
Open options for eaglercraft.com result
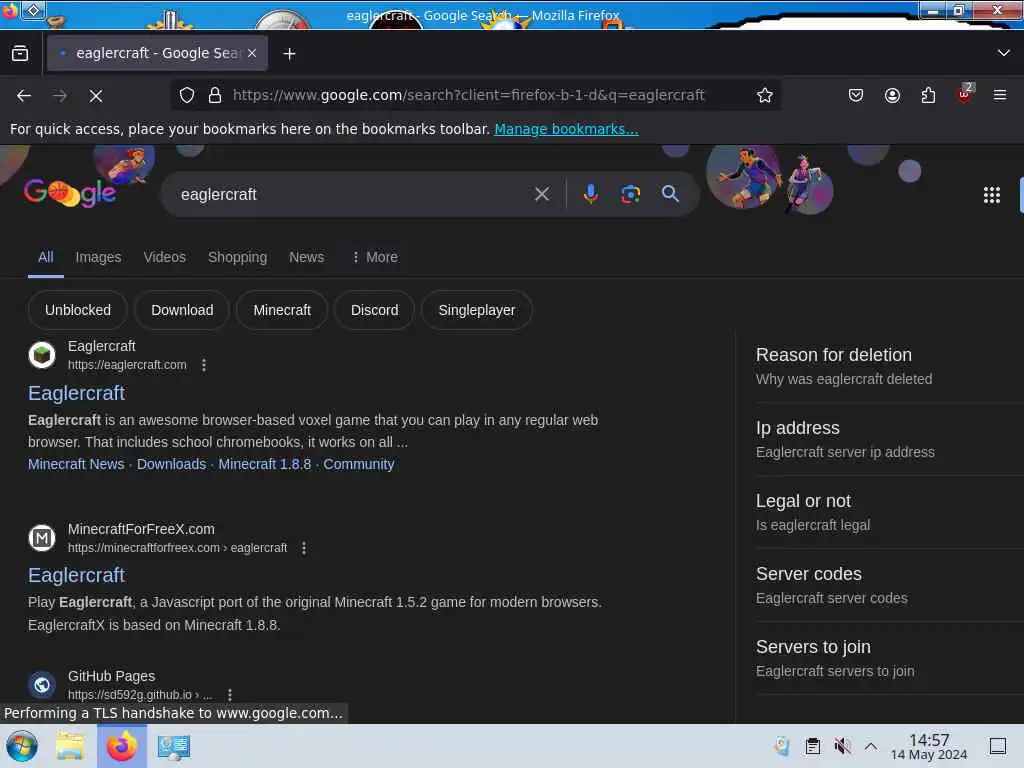pyautogui.click(x=204, y=365)
